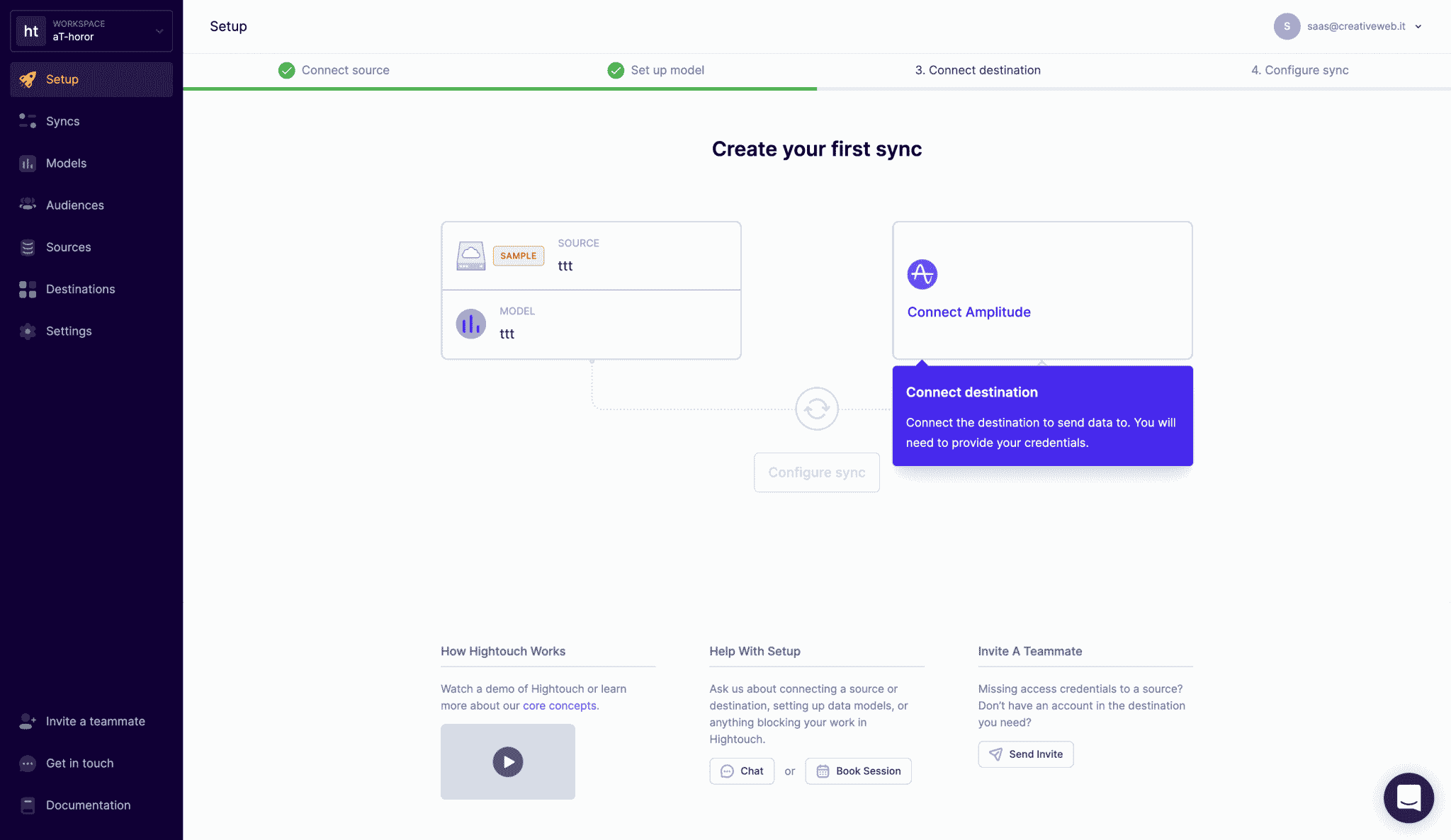Screen dimensions: 1451x840
Task: Click the core concepts link
Action: point(558,705)
